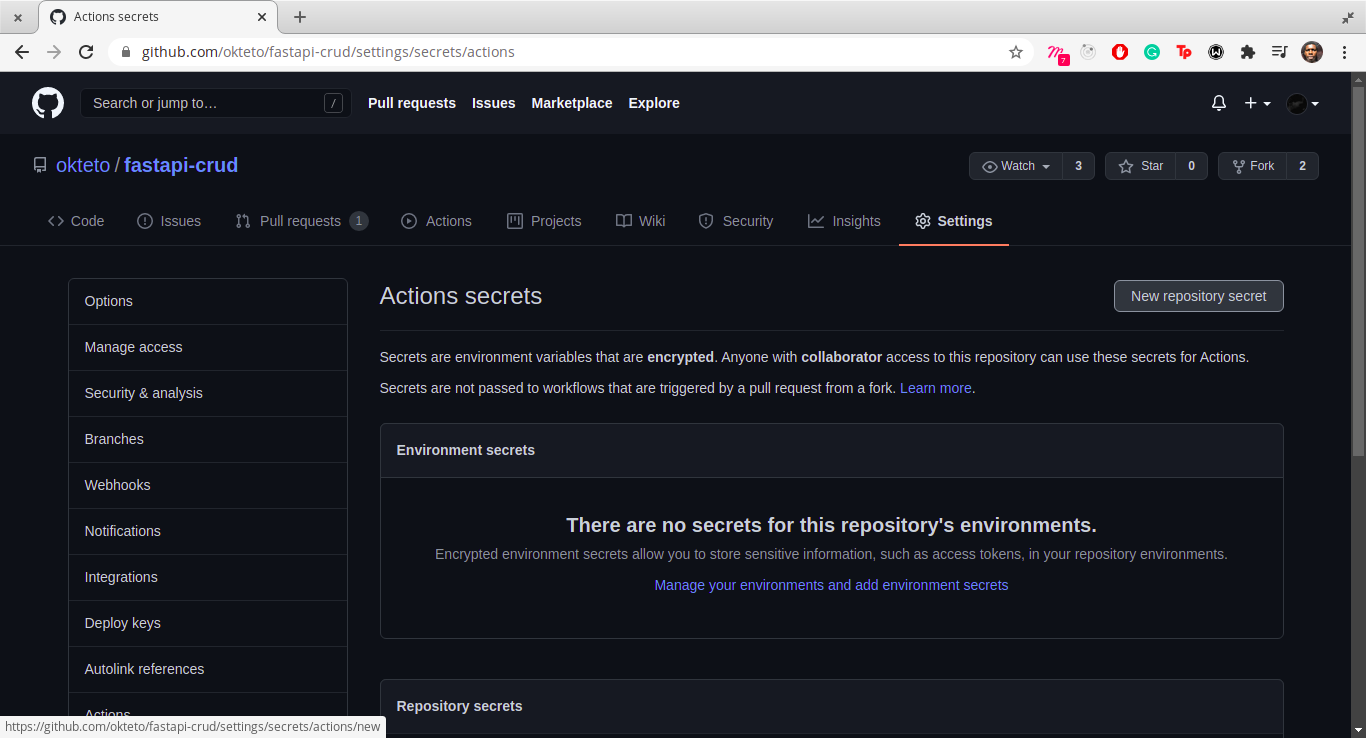The width and height of the screenshot is (1366, 738).
Task: Star the fastapi-crud repository
Action: pos(1141,166)
